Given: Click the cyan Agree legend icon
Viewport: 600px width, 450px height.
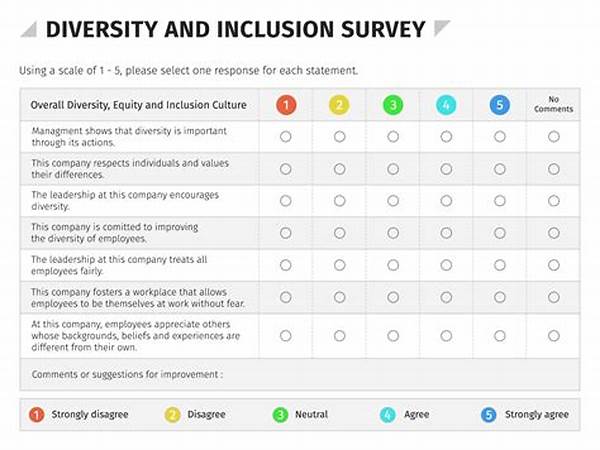Looking at the screenshot, I should [388, 414].
